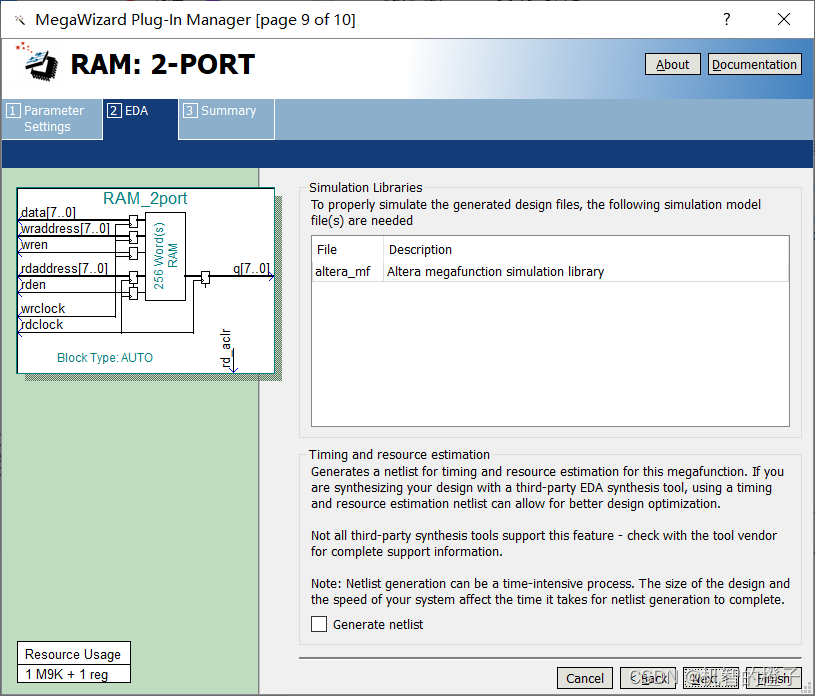Click the rdaddress[7..0] port label

coord(63,268)
